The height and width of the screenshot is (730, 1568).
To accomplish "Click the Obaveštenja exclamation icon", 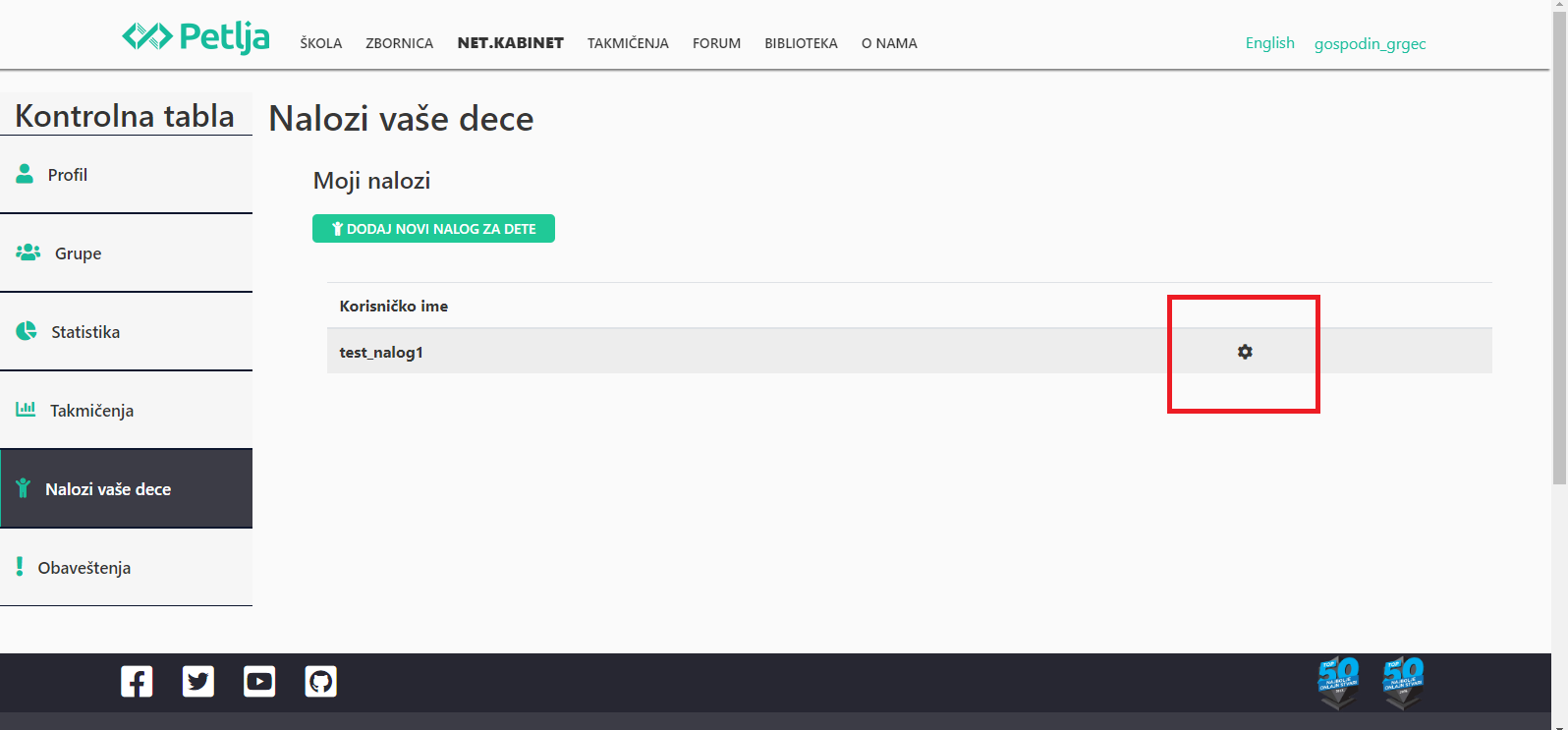I will click(19, 567).
